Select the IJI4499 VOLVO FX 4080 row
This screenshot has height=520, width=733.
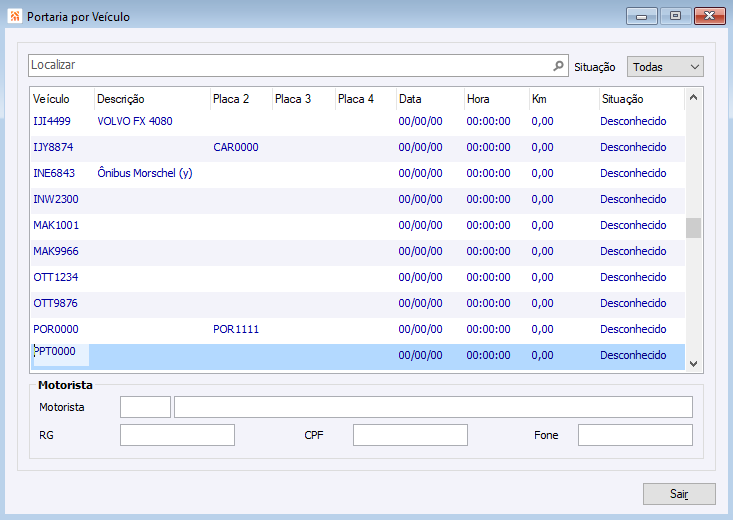[x=358, y=122]
